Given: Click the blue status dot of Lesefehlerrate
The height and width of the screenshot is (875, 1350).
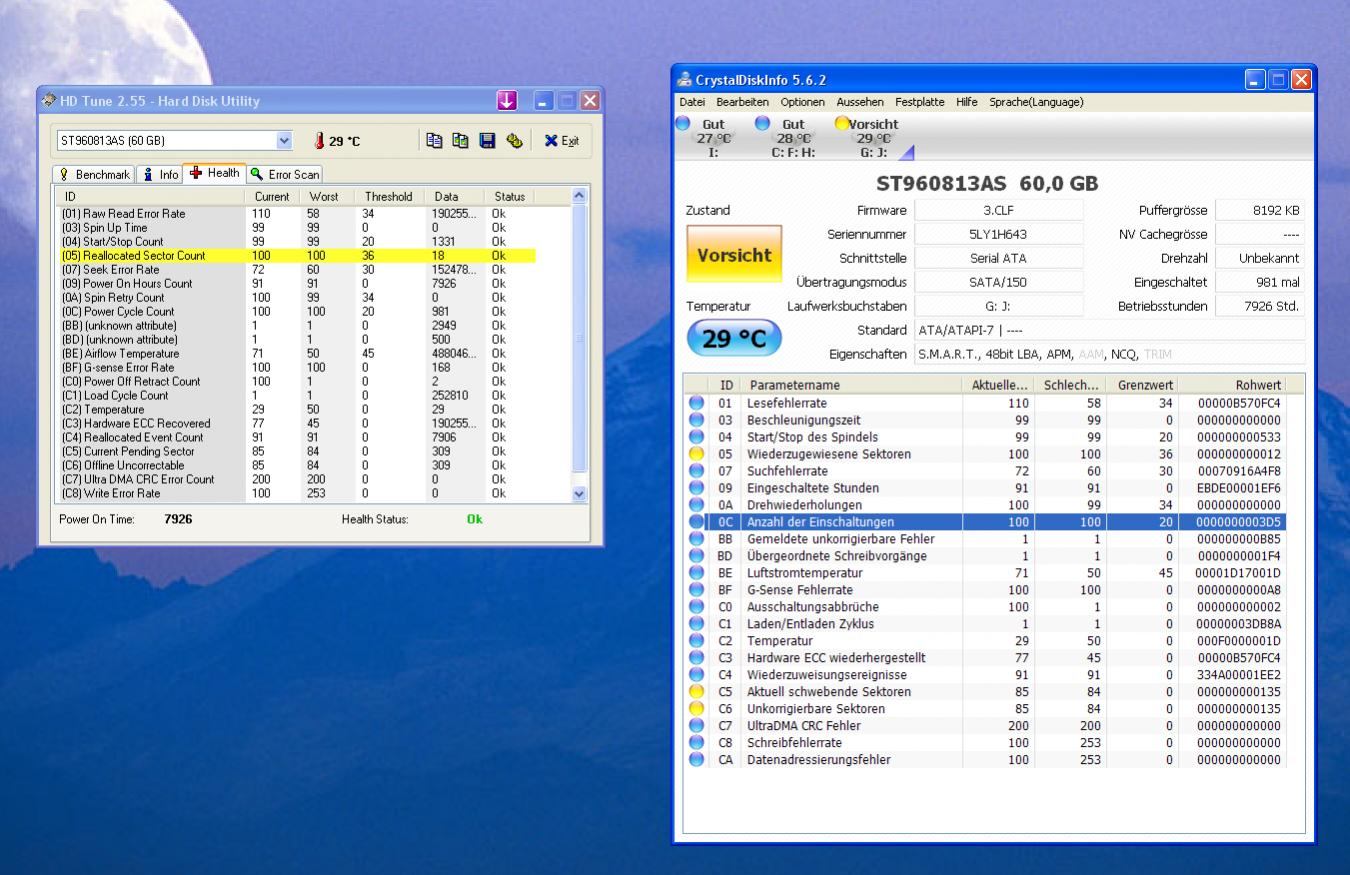Looking at the screenshot, I should [x=696, y=403].
